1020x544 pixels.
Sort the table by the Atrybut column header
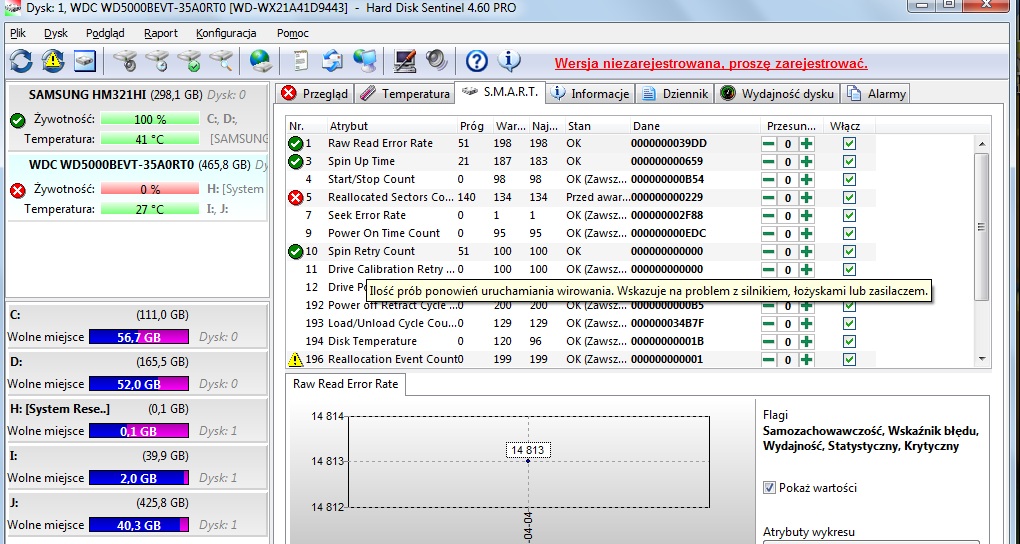coord(390,126)
